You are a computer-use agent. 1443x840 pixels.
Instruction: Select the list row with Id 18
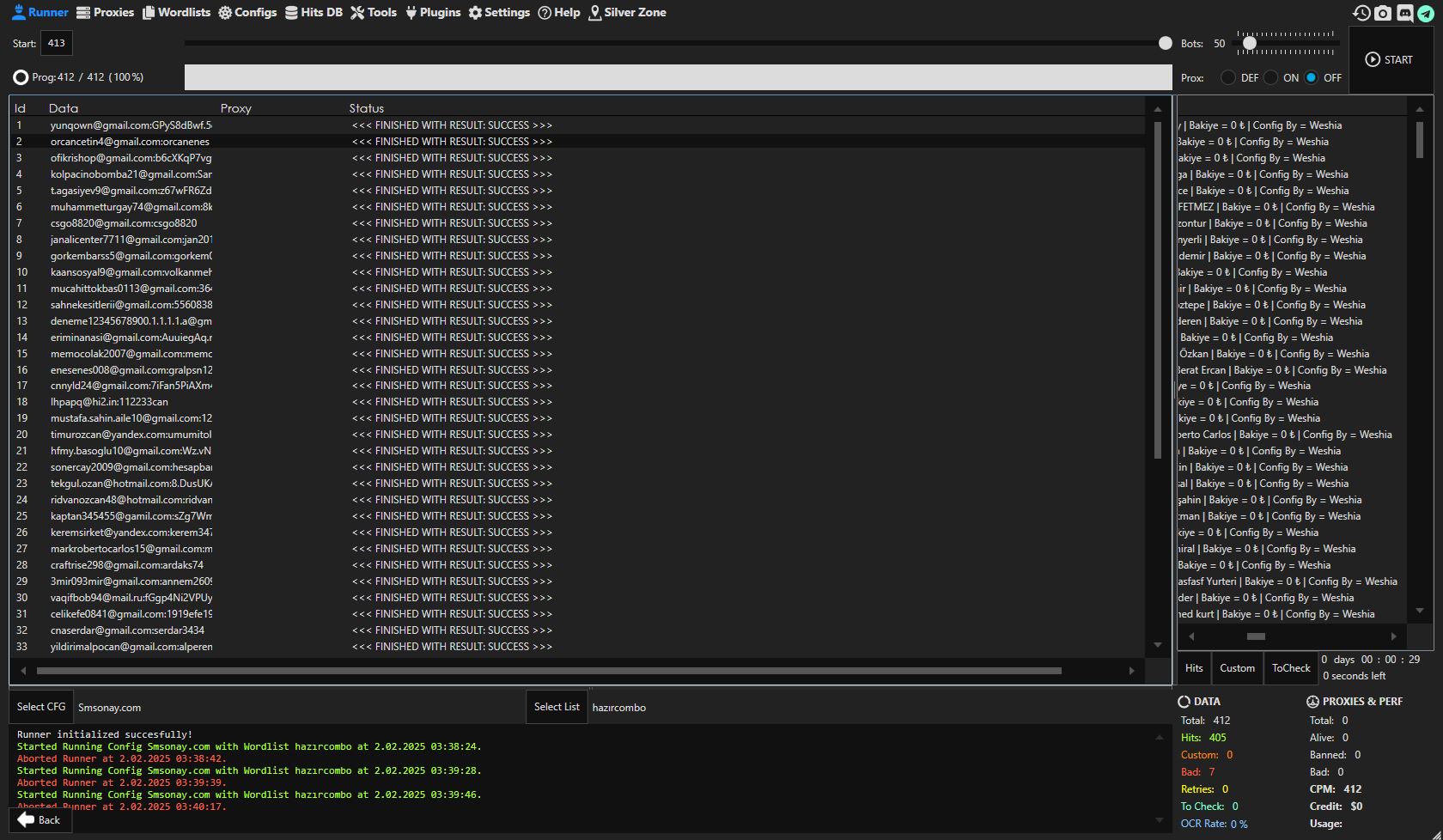577,402
